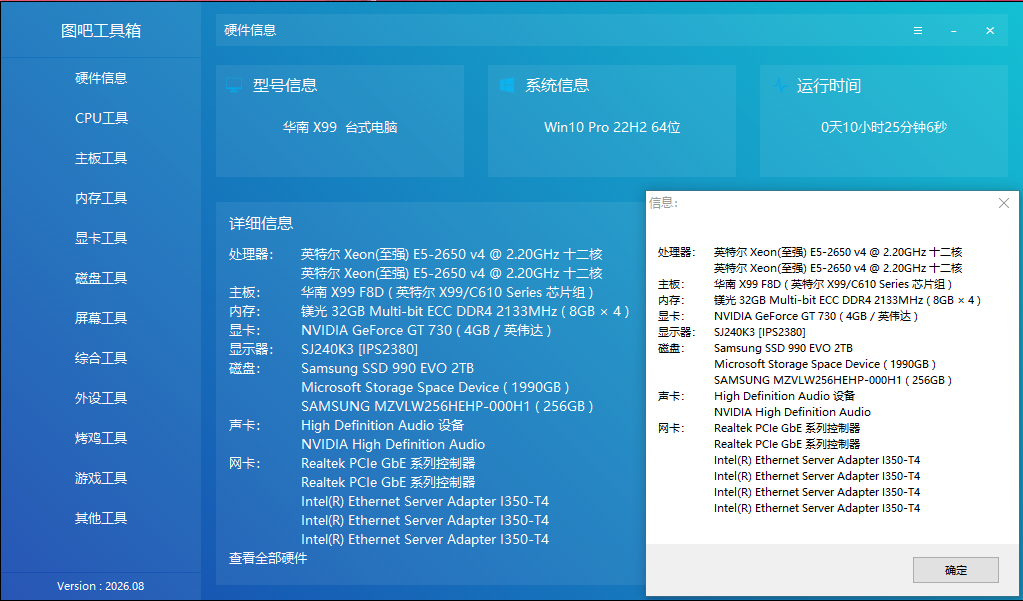Image resolution: width=1023 pixels, height=601 pixels.
Task: Open 磁盘工具 in the sidebar
Action: point(101,278)
